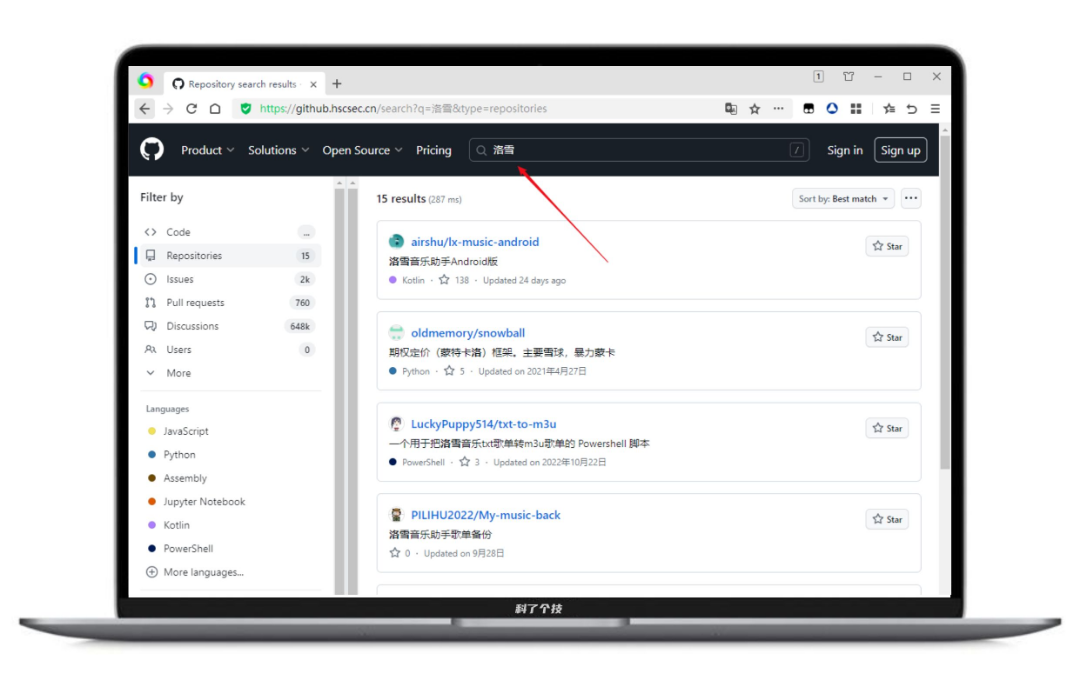Viewport: 1080px width, 693px height.
Task: Click the Sign in link
Action: coord(844,150)
